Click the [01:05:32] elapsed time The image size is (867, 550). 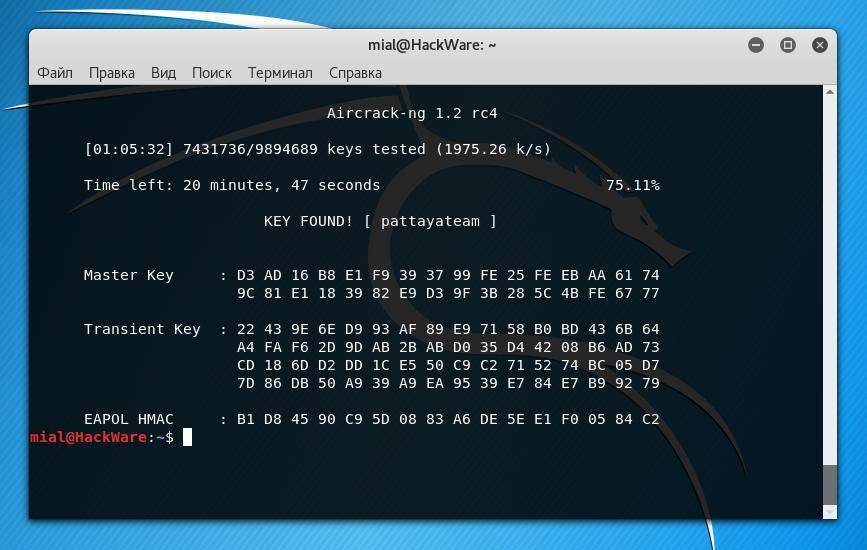click(x=128, y=149)
